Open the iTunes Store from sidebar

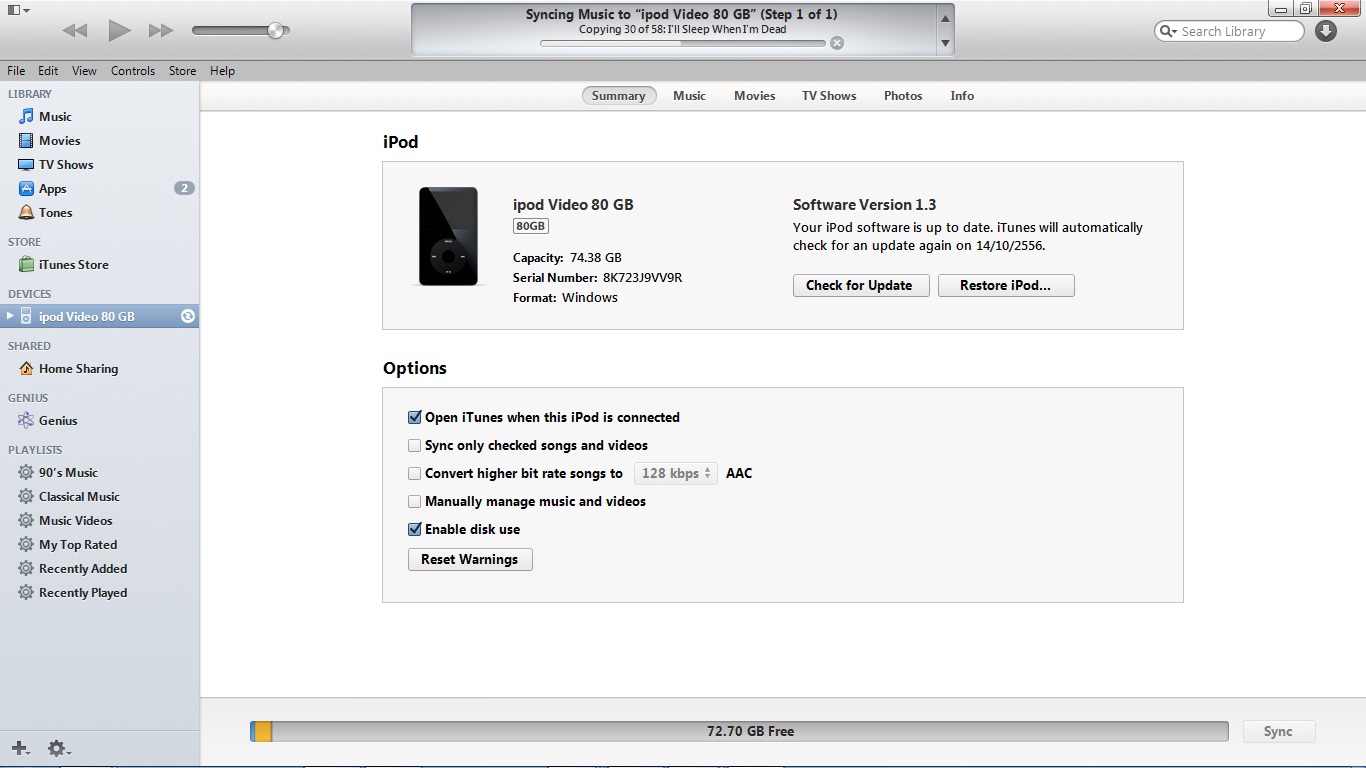click(73, 265)
